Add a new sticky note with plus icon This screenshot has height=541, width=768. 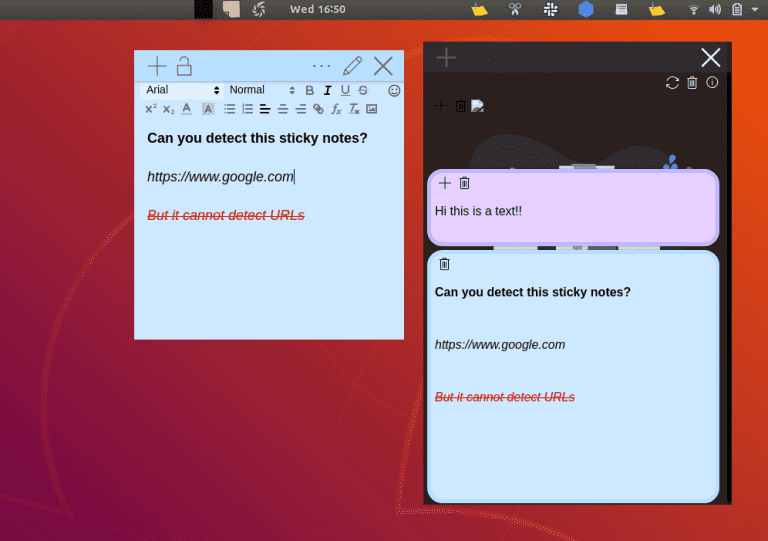pos(157,66)
